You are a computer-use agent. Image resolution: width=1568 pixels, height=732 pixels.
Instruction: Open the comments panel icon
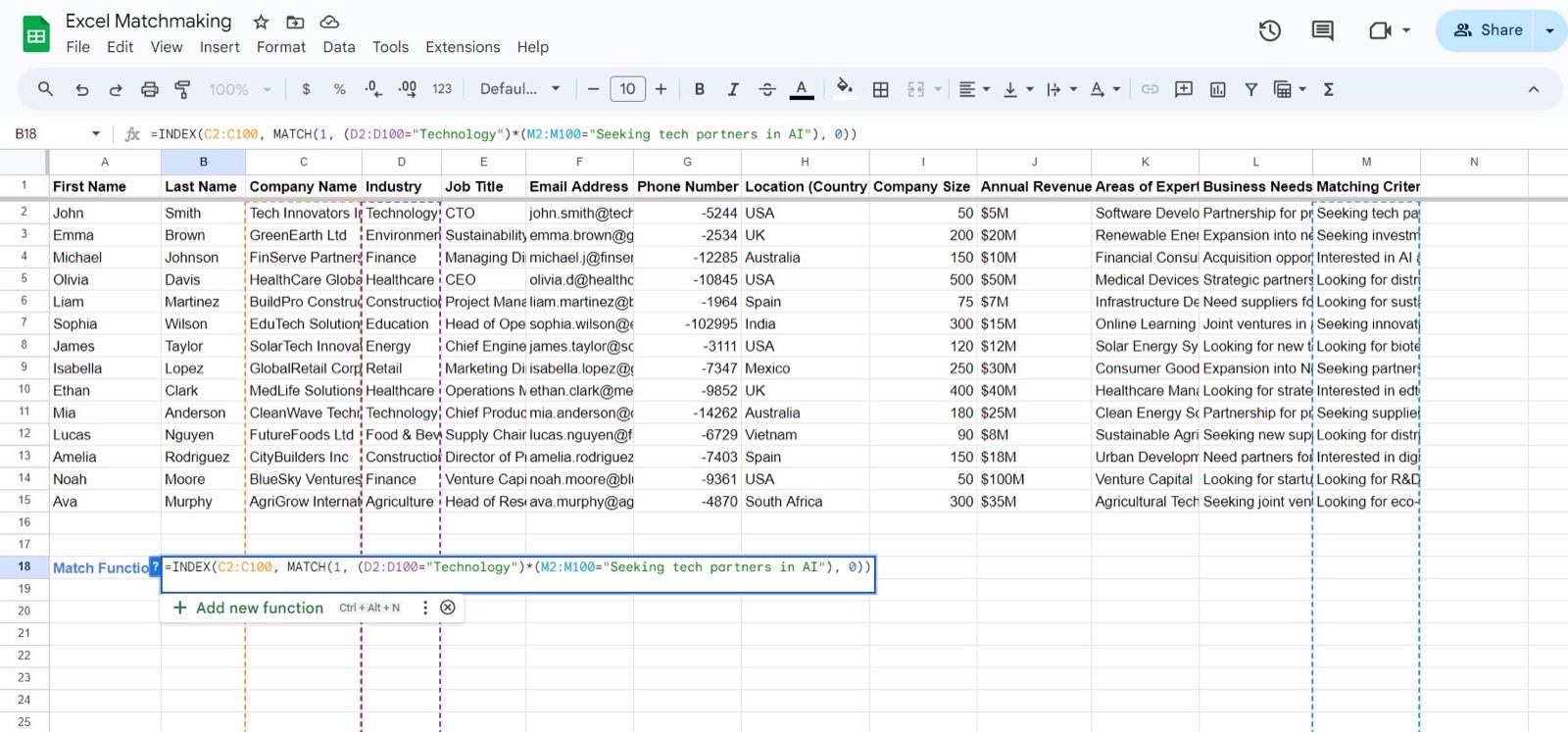click(x=1323, y=30)
